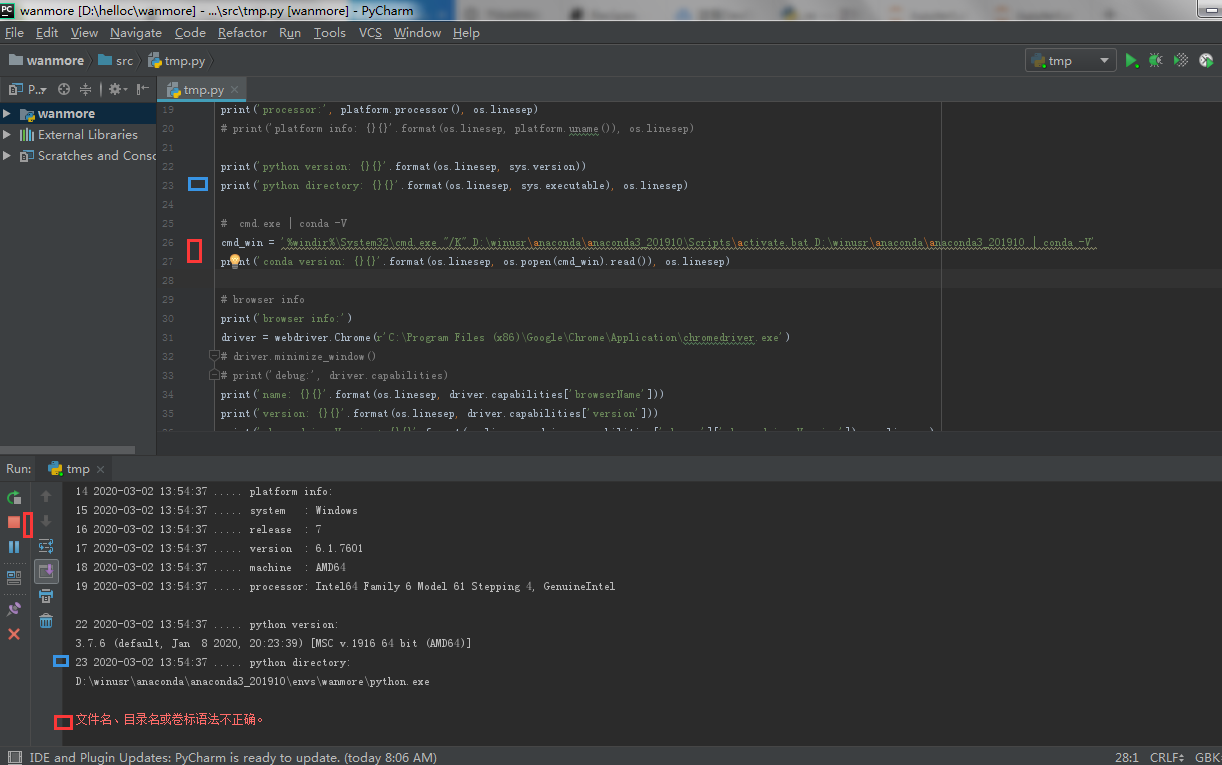Print the console output
Image resolution: width=1222 pixels, height=765 pixels.
[x=46, y=596]
